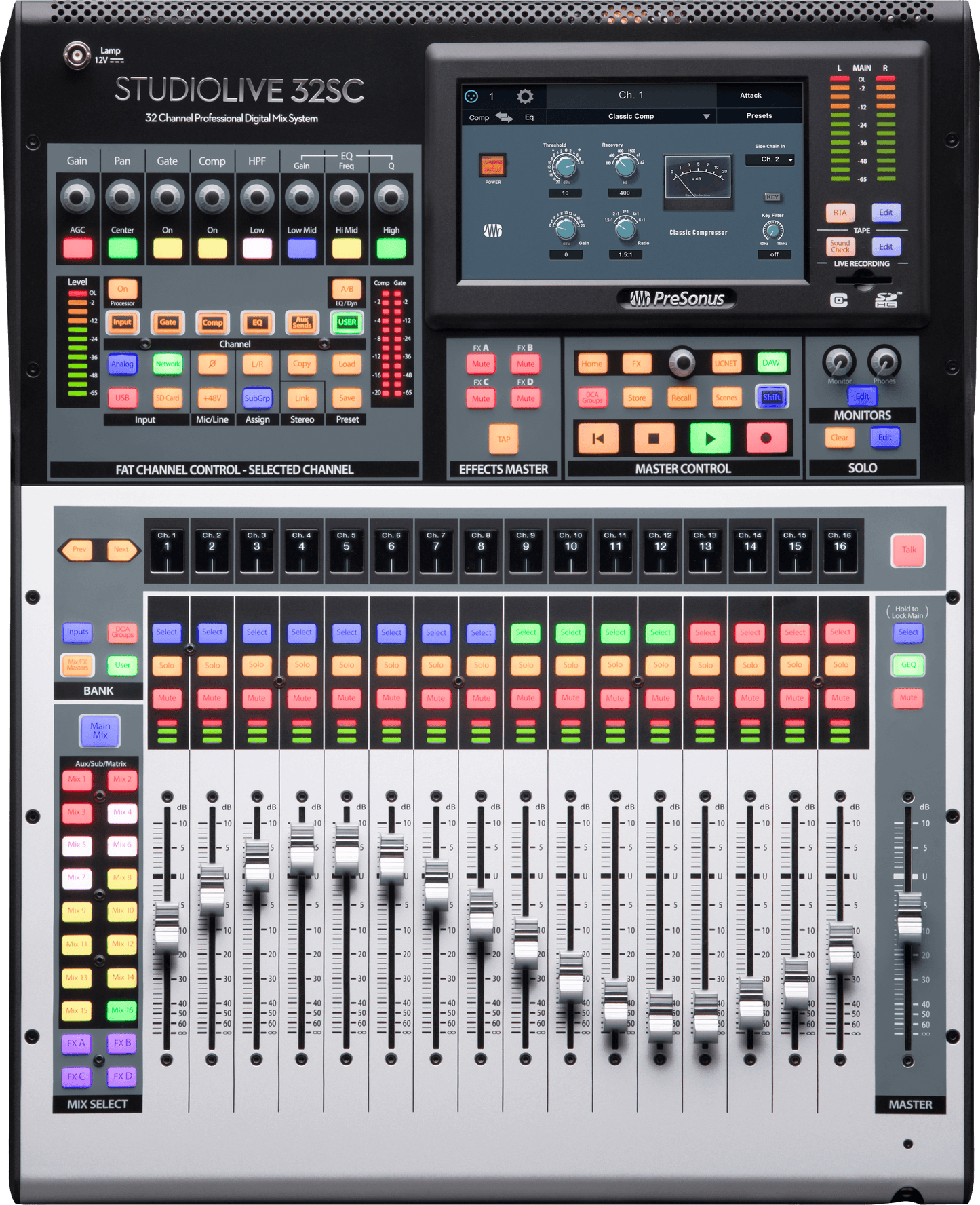Turn the Fat Channel Gain encoder

pos(77,197)
